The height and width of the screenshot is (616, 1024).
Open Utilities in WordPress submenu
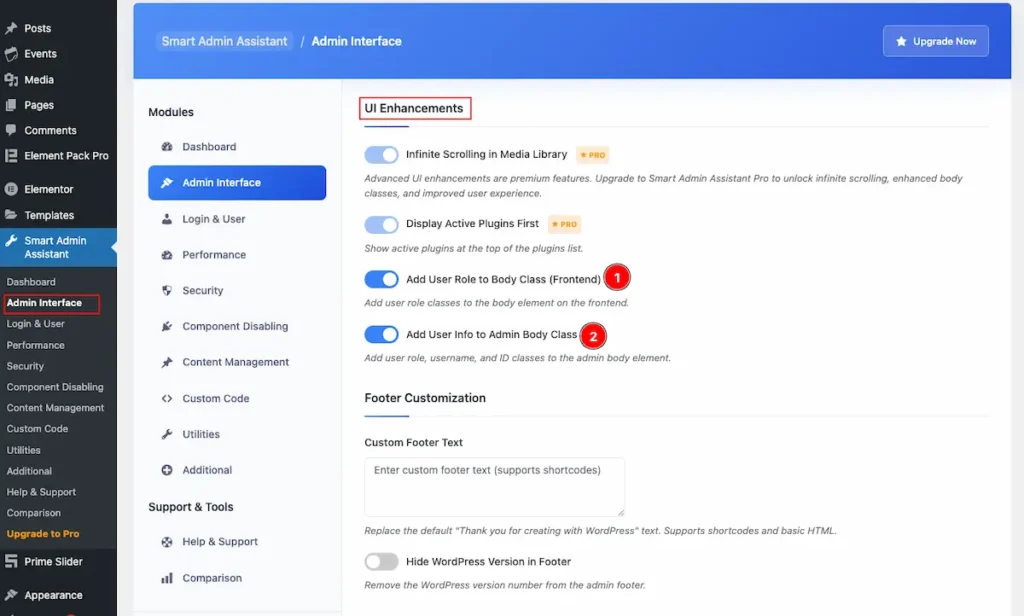[24, 450]
